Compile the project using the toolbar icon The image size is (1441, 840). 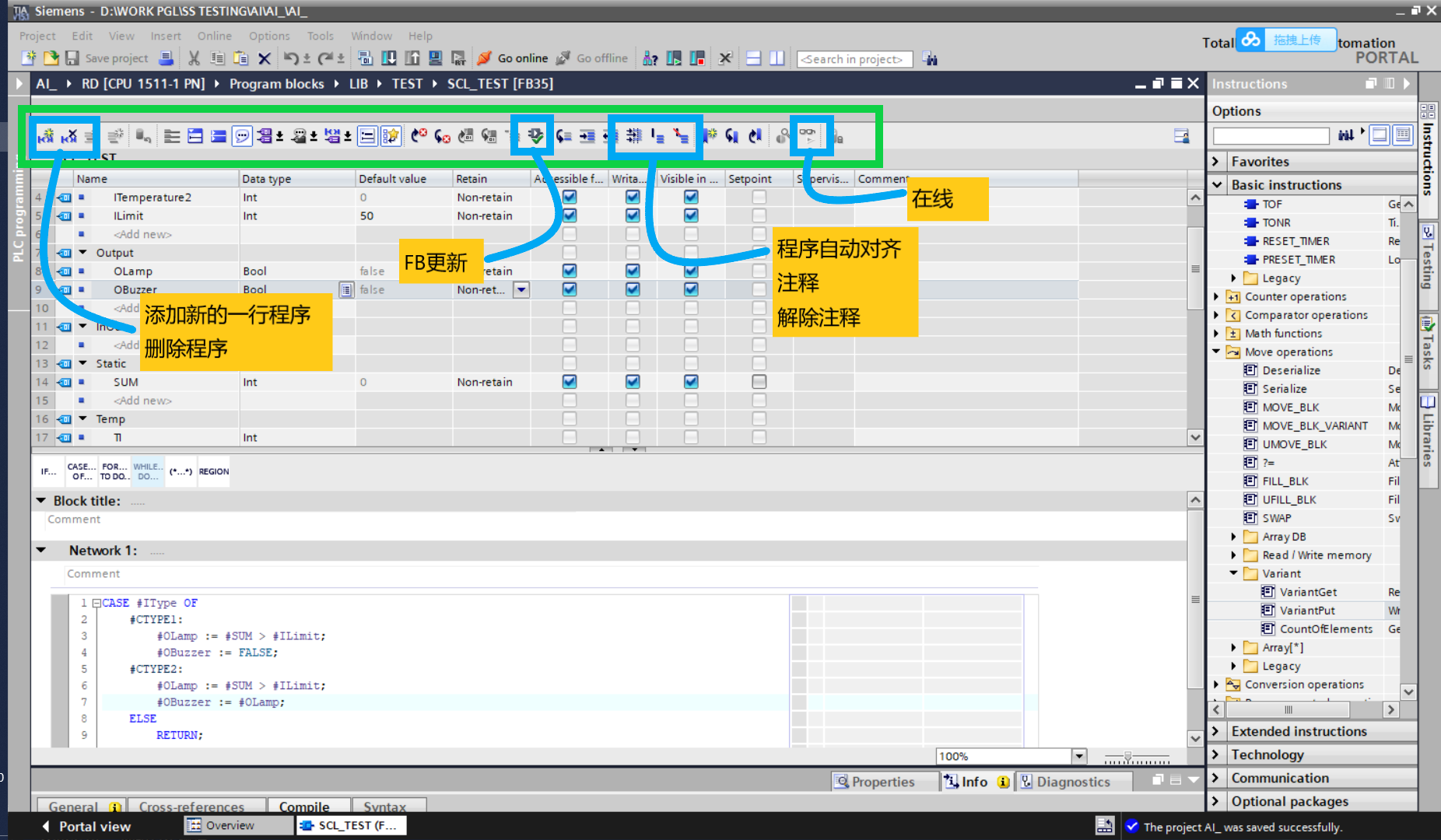[x=365, y=58]
